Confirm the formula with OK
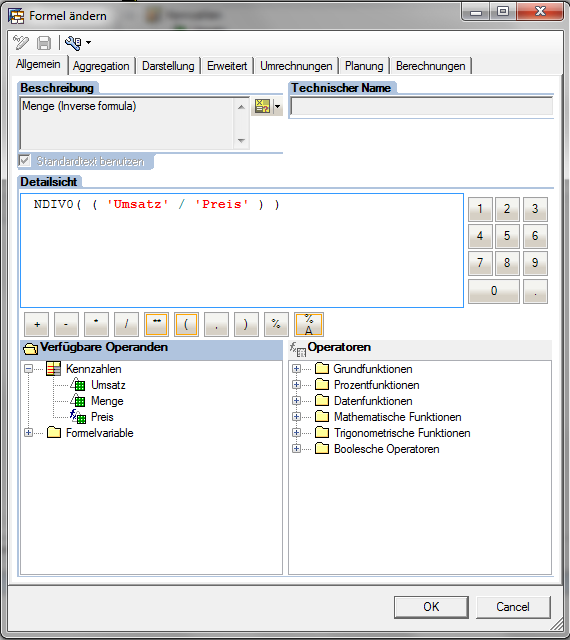This screenshot has width=570, height=640. (431, 607)
